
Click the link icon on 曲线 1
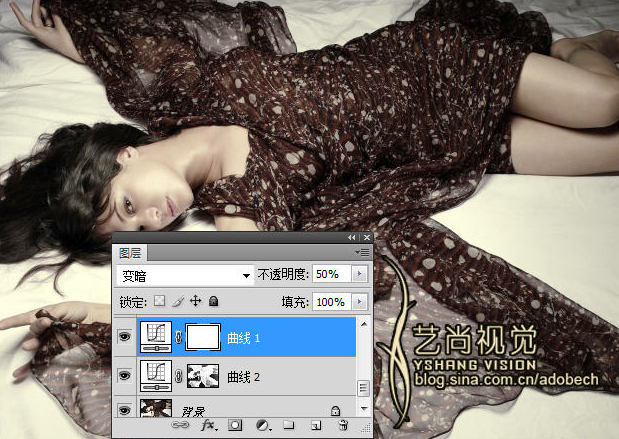[178, 337]
